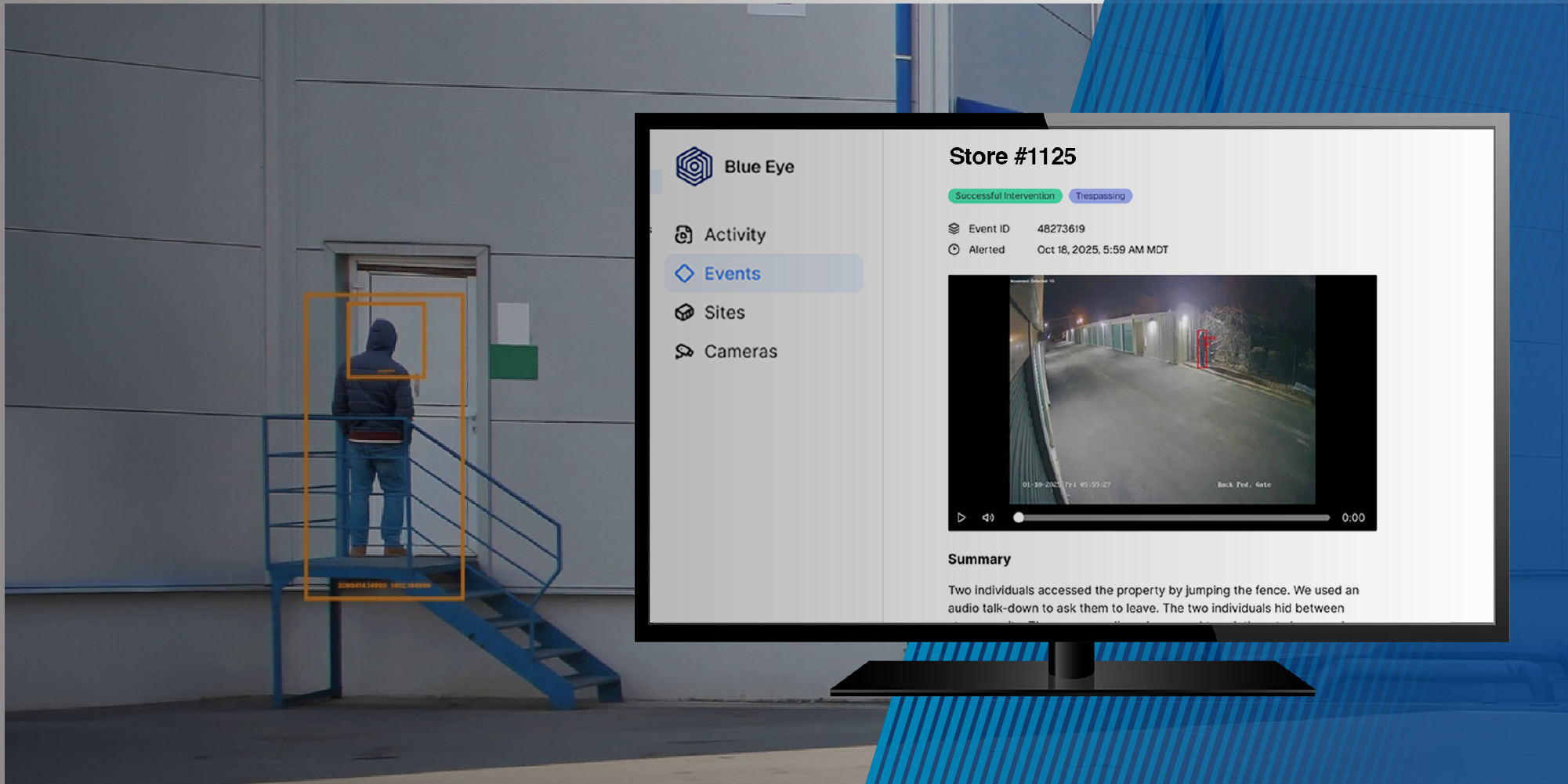The image size is (1568, 784).
Task: Go to the Activity menu label
Action: (734, 234)
